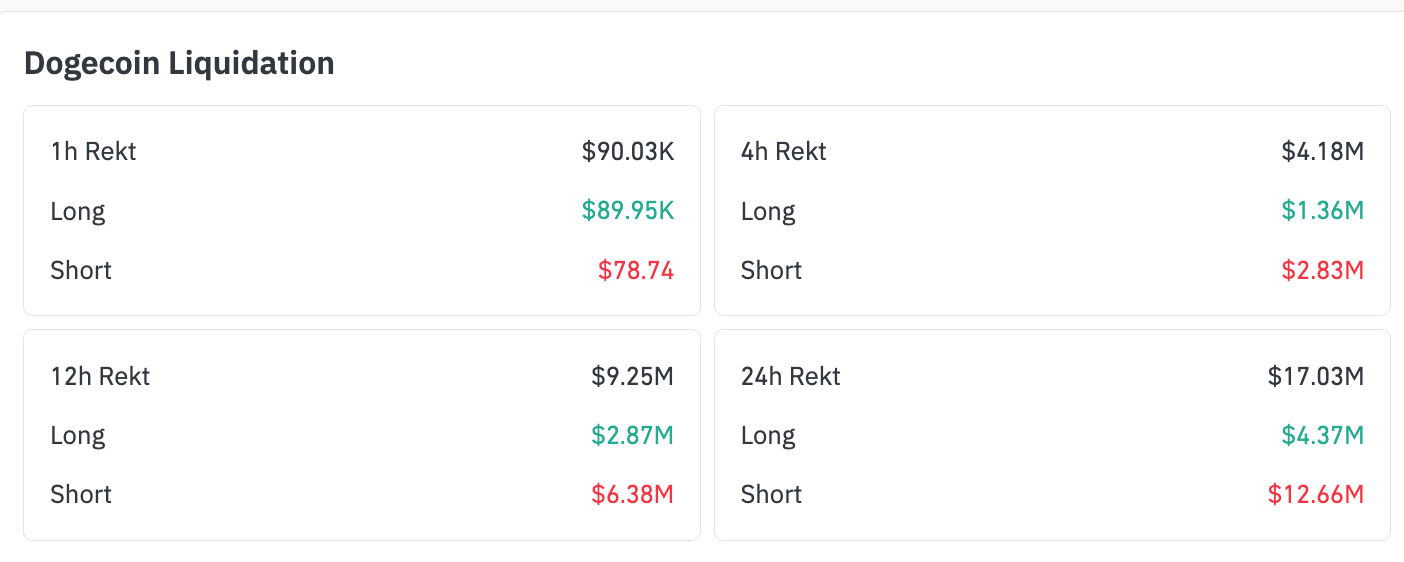The image size is (1404, 562).
Task: Select the 24h Rekt label
Action: [791, 377]
